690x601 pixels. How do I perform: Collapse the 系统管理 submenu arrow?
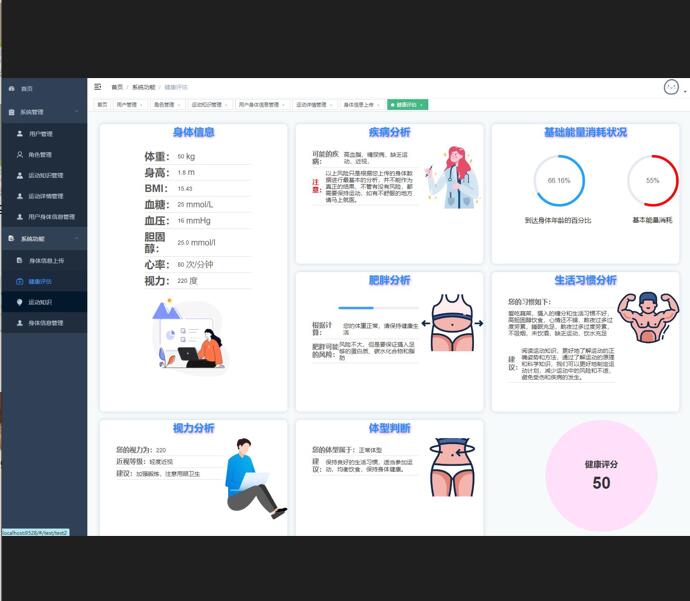[x=77, y=112]
